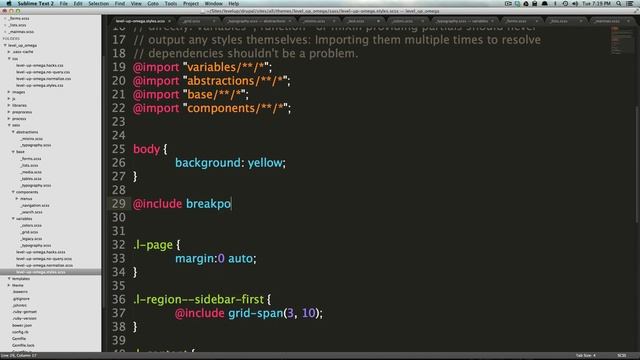Viewport: 640px width, 360px height.
Task: Open level-up-omega.hacks.css in css folder
Action: (x=40, y=65)
